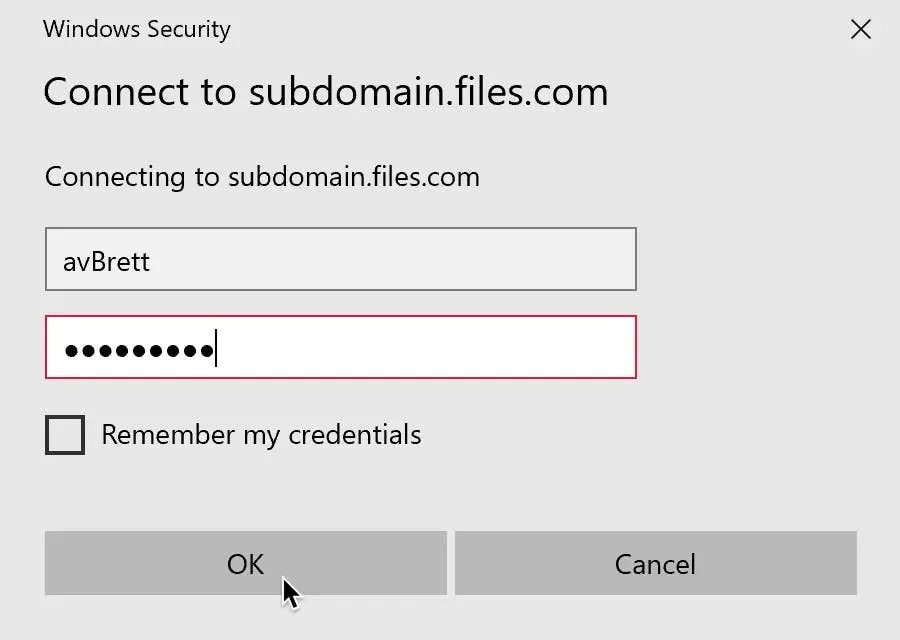Image resolution: width=900 pixels, height=640 pixels.
Task: Tick the Remember my credentials checkbox
Action: [65, 436]
